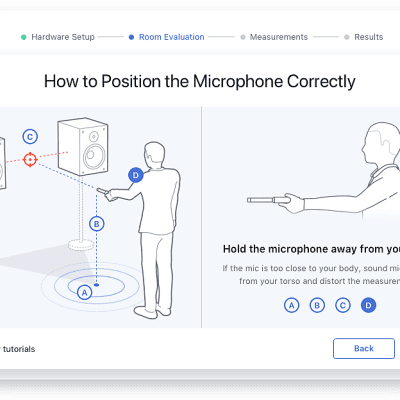Click the speaker illustration in the diagram
This screenshot has height=400, width=400.
[x=82, y=147]
